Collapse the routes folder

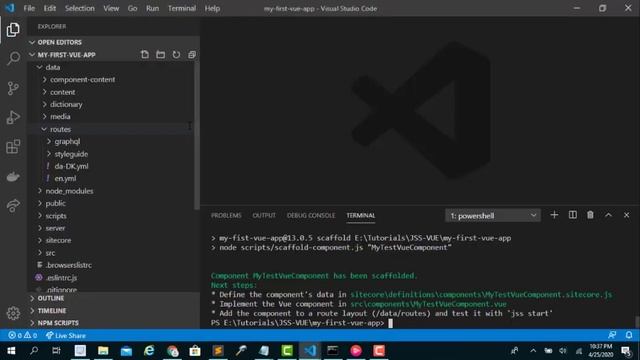coord(111,129)
